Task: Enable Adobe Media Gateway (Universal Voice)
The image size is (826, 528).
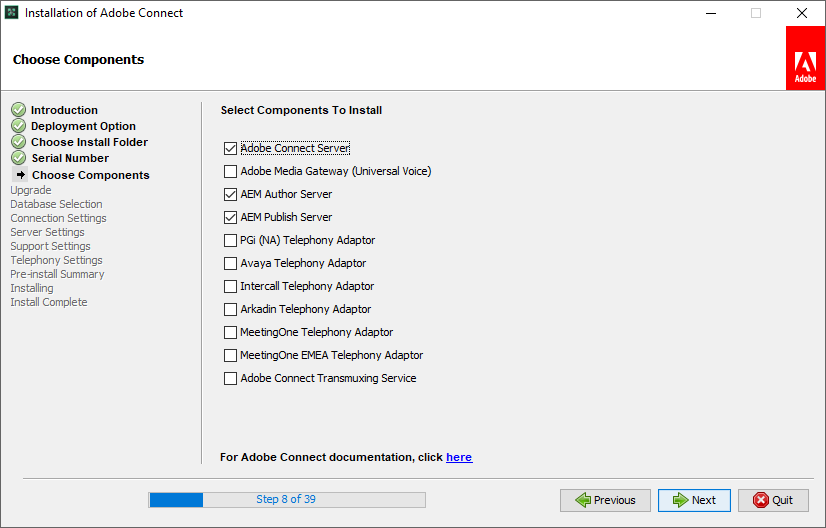Action: (x=230, y=171)
